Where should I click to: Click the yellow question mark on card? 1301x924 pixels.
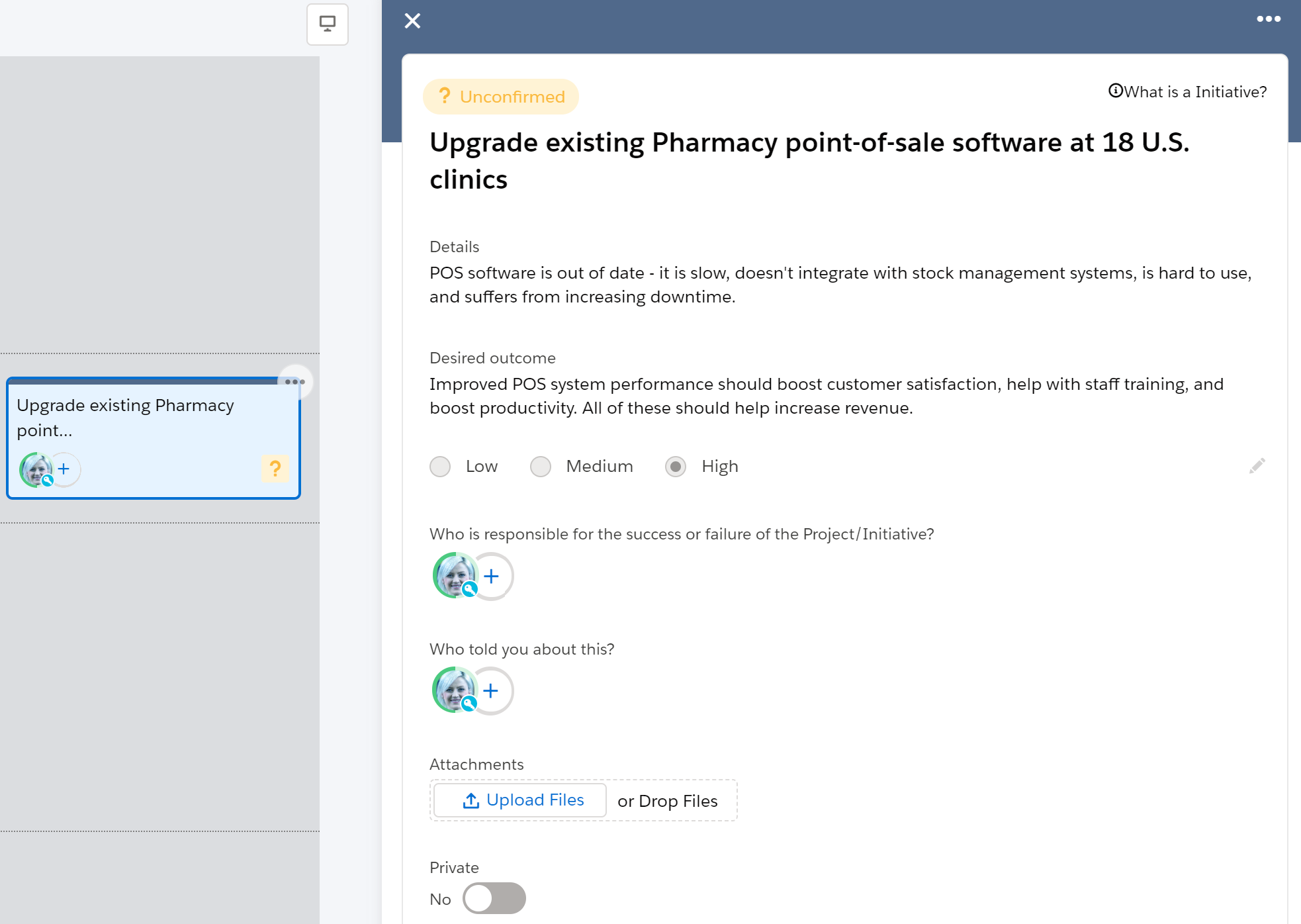[275, 469]
